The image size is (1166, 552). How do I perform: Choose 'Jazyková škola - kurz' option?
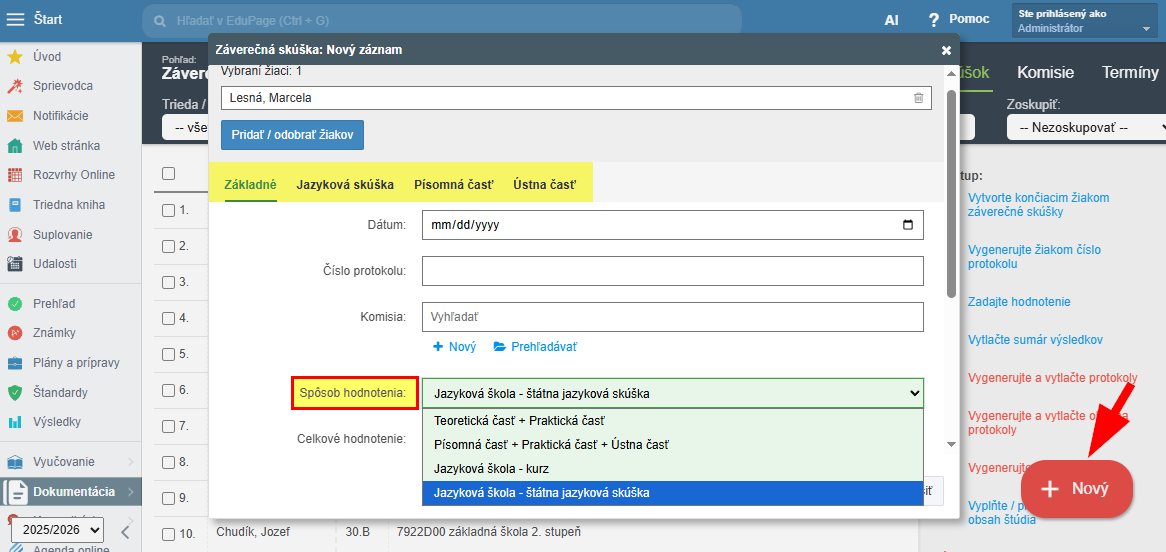(x=491, y=469)
